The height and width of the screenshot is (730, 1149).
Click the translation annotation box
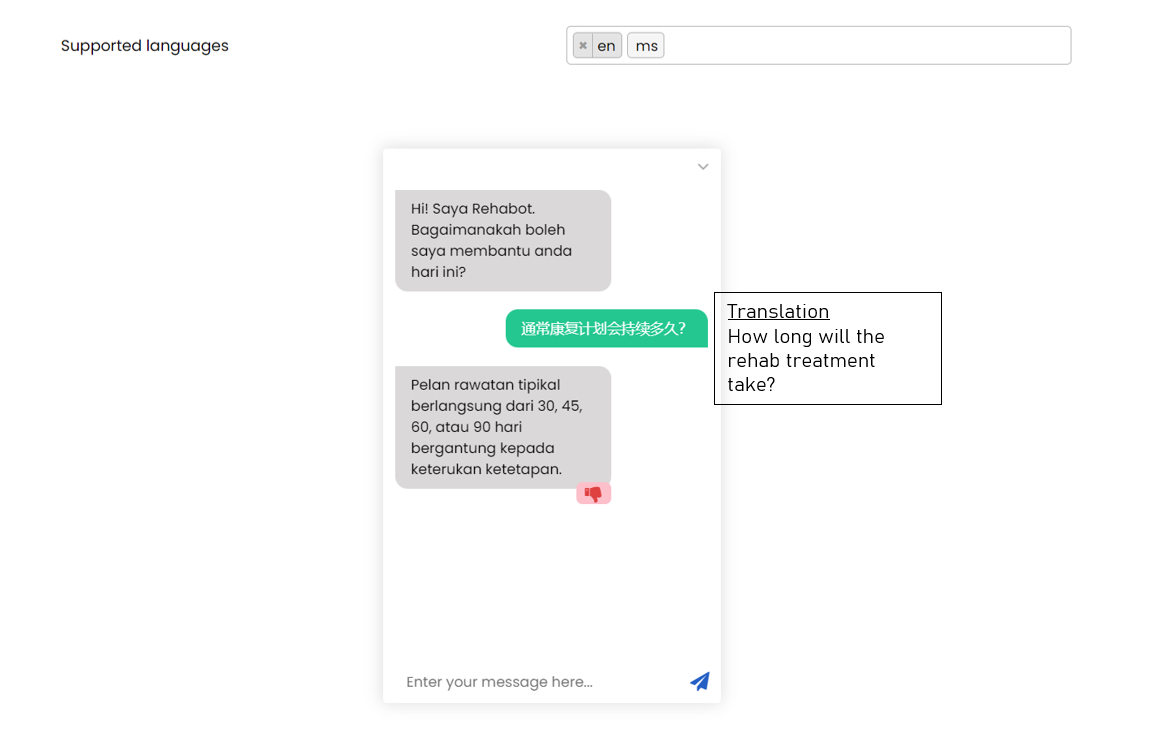click(x=827, y=348)
